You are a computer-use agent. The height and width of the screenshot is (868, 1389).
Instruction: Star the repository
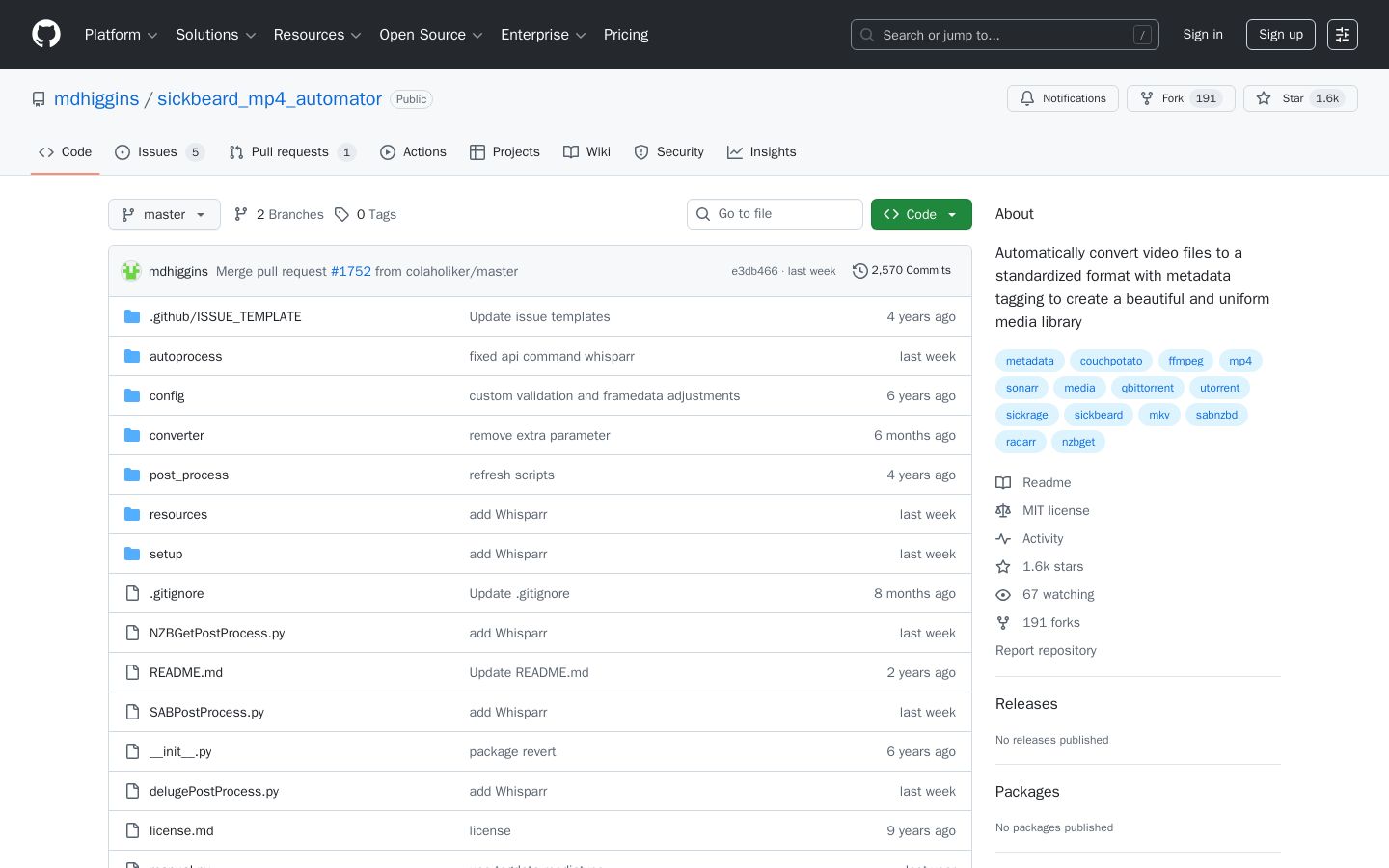click(1300, 98)
